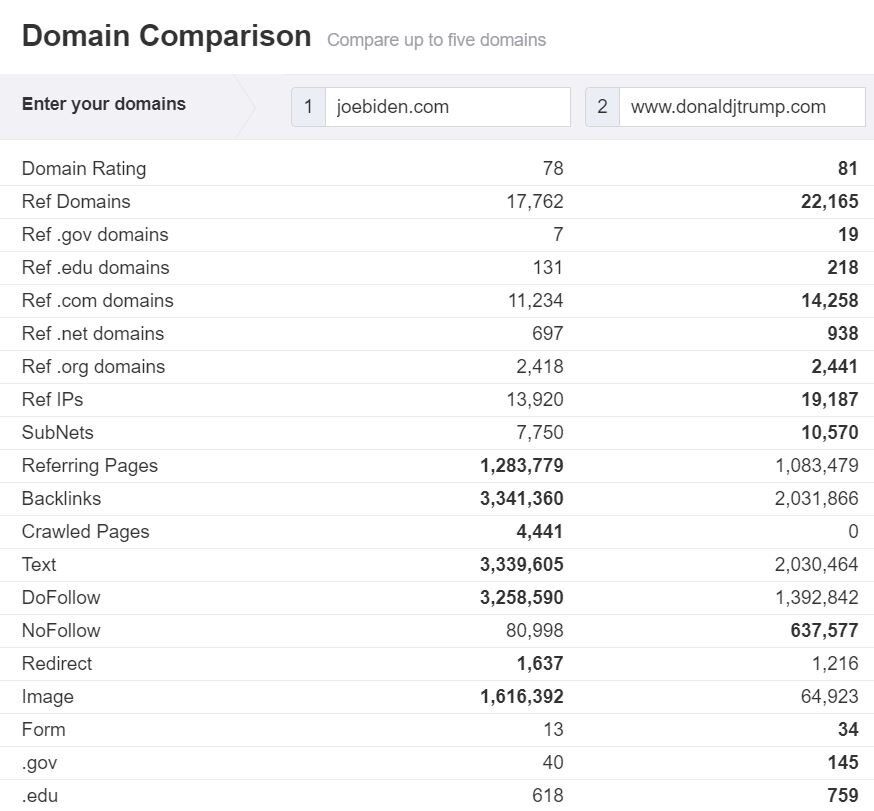The width and height of the screenshot is (874, 811).
Task: Click Ref .net domains value 697
Action: coord(548,333)
